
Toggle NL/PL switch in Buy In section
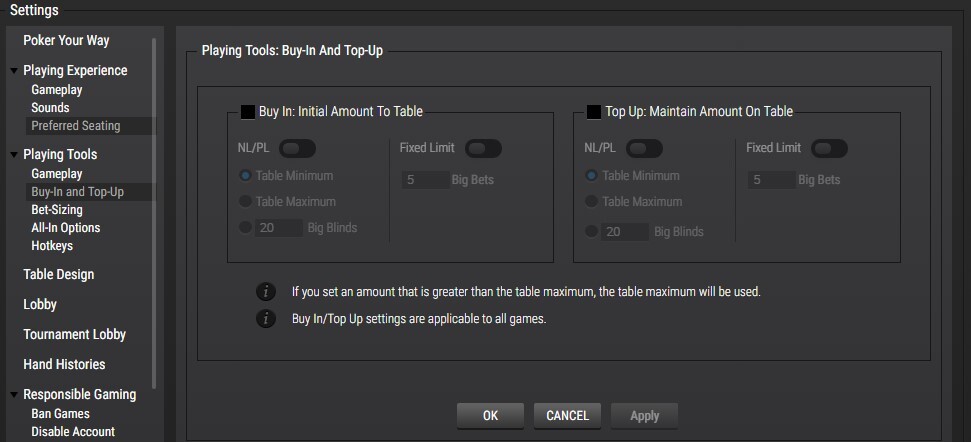coord(297,148)
